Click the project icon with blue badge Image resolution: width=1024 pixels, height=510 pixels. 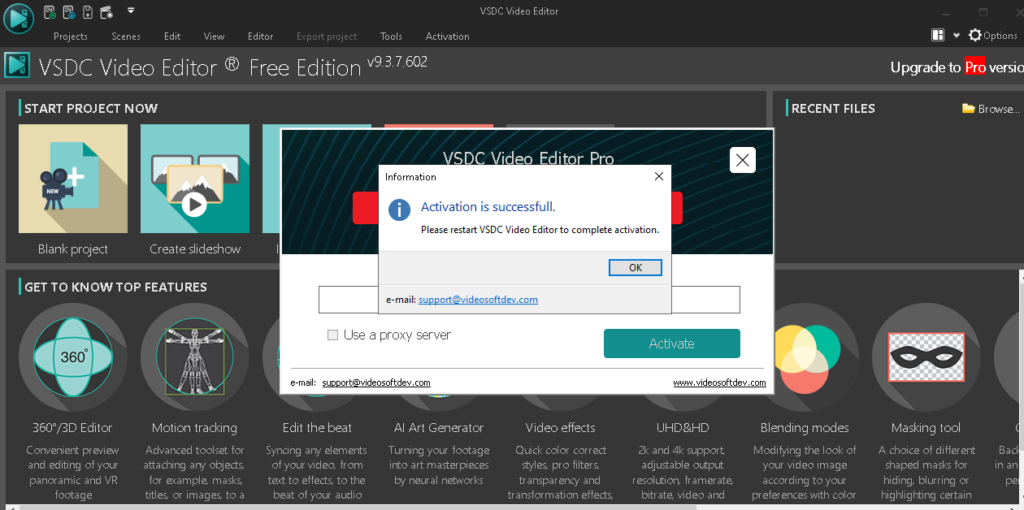tap(69, 11)
